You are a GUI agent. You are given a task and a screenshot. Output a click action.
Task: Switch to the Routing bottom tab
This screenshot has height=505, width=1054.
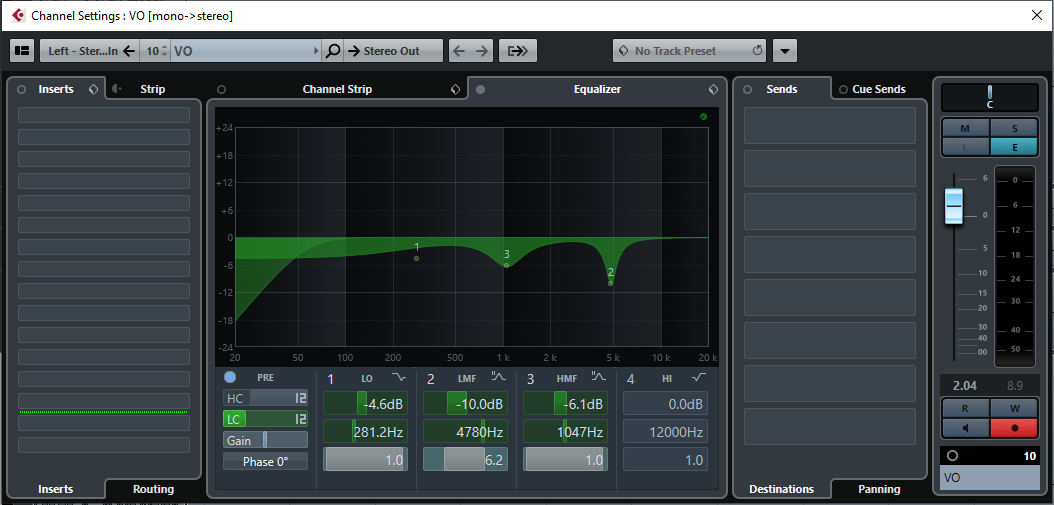pos(153,489)
